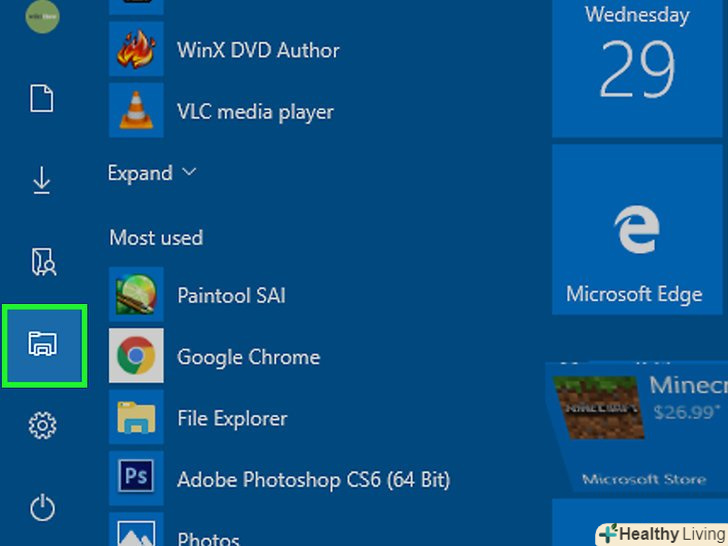
Task: Open the Minecraft Microsoft Store tile
Action: tap(637, 427)
